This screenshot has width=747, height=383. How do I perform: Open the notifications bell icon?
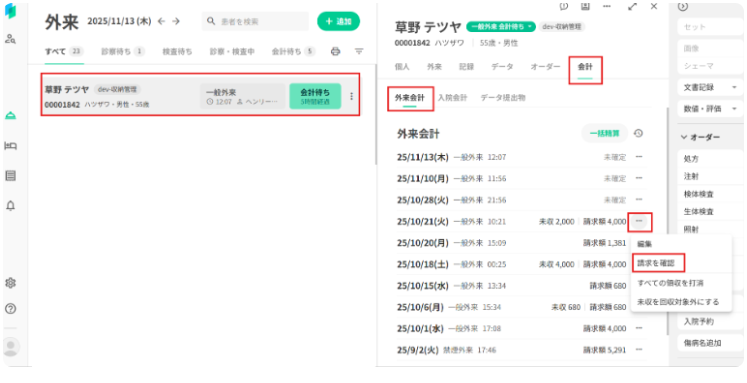10,205
